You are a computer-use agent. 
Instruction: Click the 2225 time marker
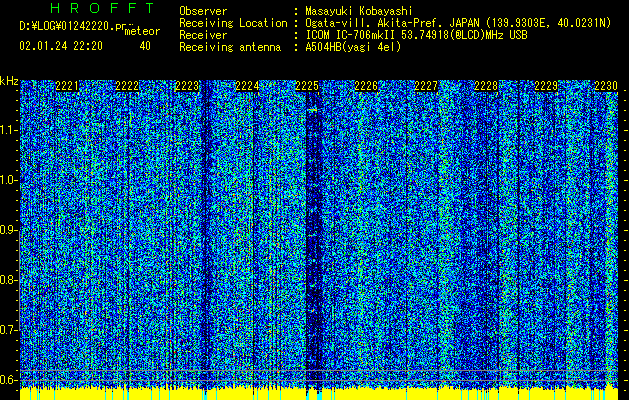(306, 86)
